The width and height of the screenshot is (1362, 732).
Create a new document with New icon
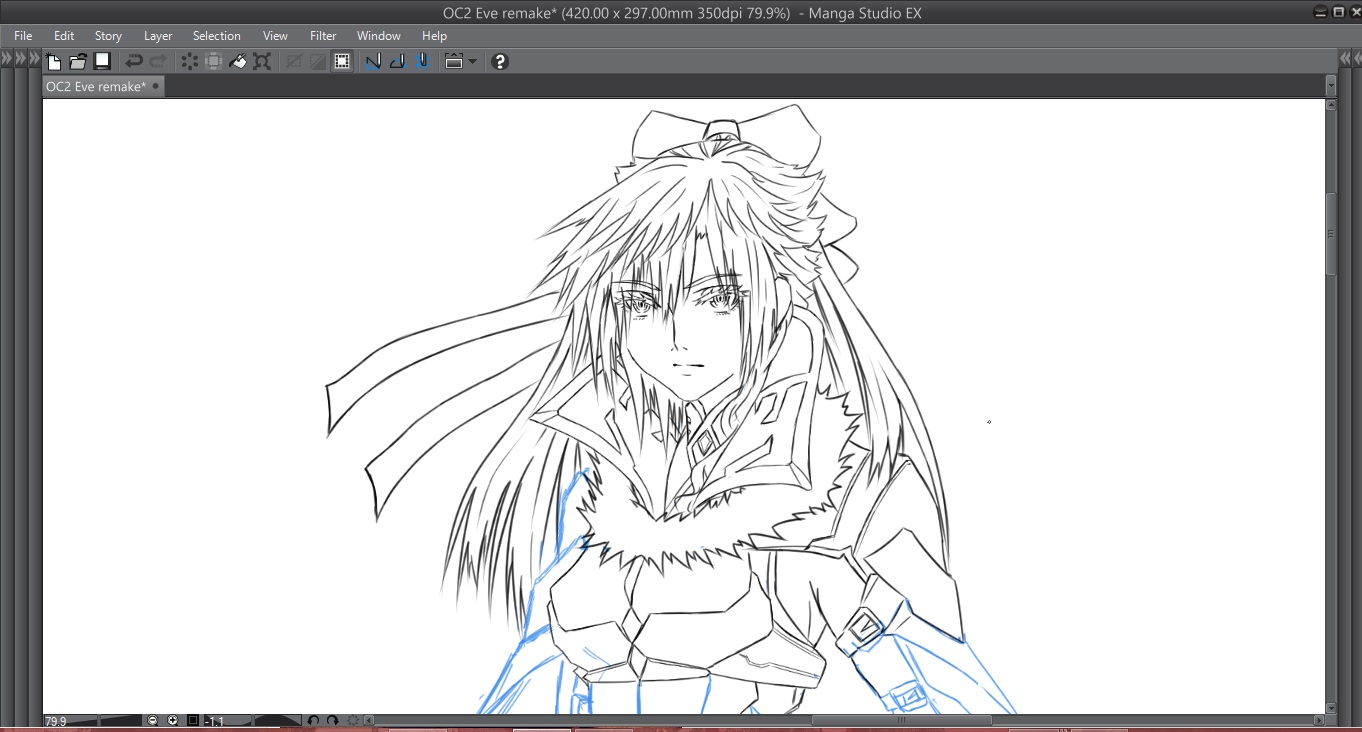(x=54, y=62)
